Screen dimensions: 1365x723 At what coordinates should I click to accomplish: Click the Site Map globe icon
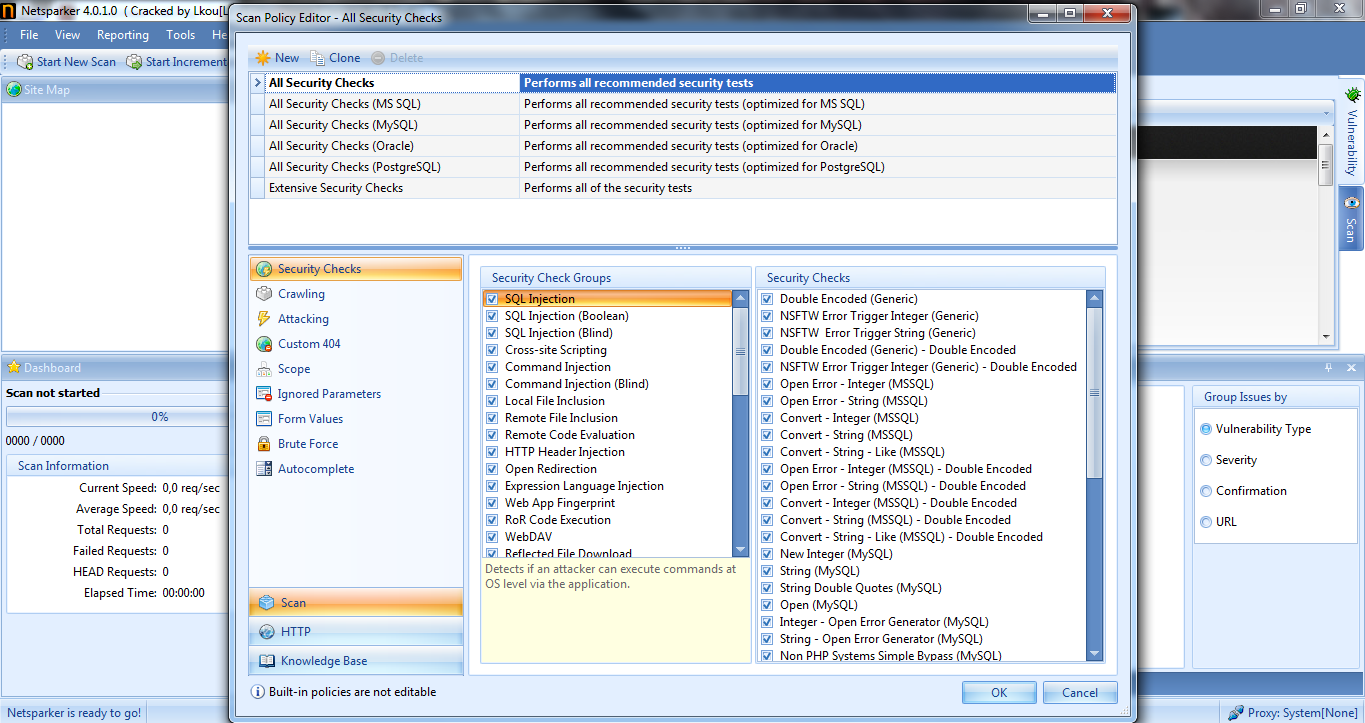(x=14, y=90)
